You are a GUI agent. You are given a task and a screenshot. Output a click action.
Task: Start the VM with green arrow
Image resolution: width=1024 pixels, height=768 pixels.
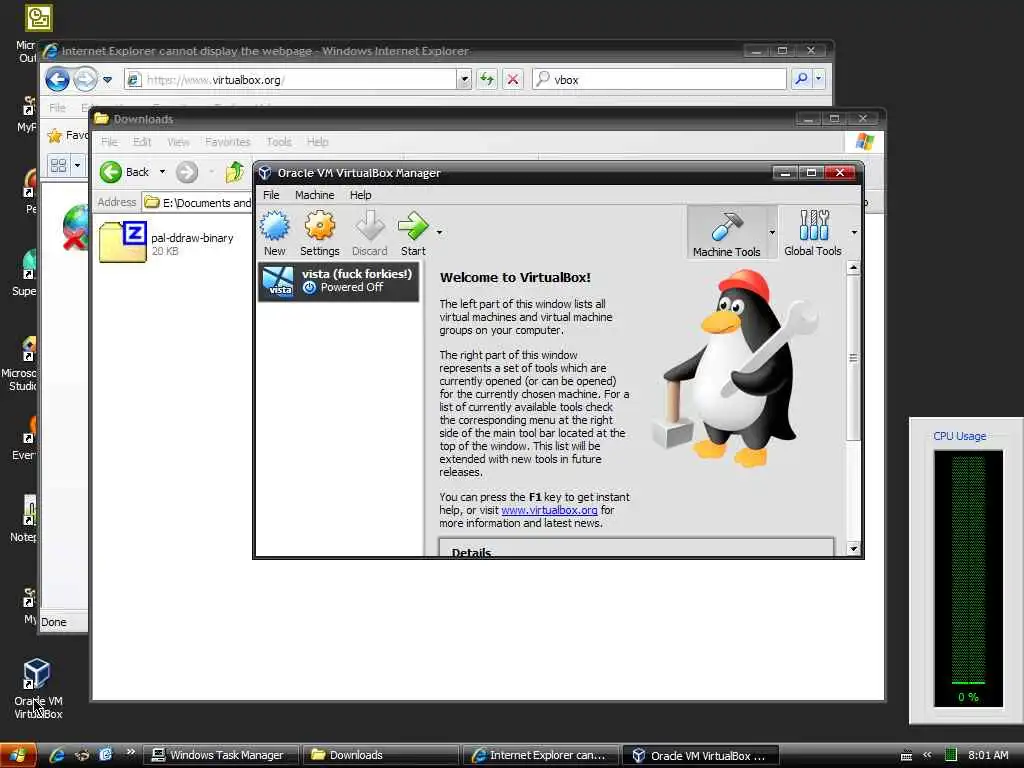pos(413,233)
